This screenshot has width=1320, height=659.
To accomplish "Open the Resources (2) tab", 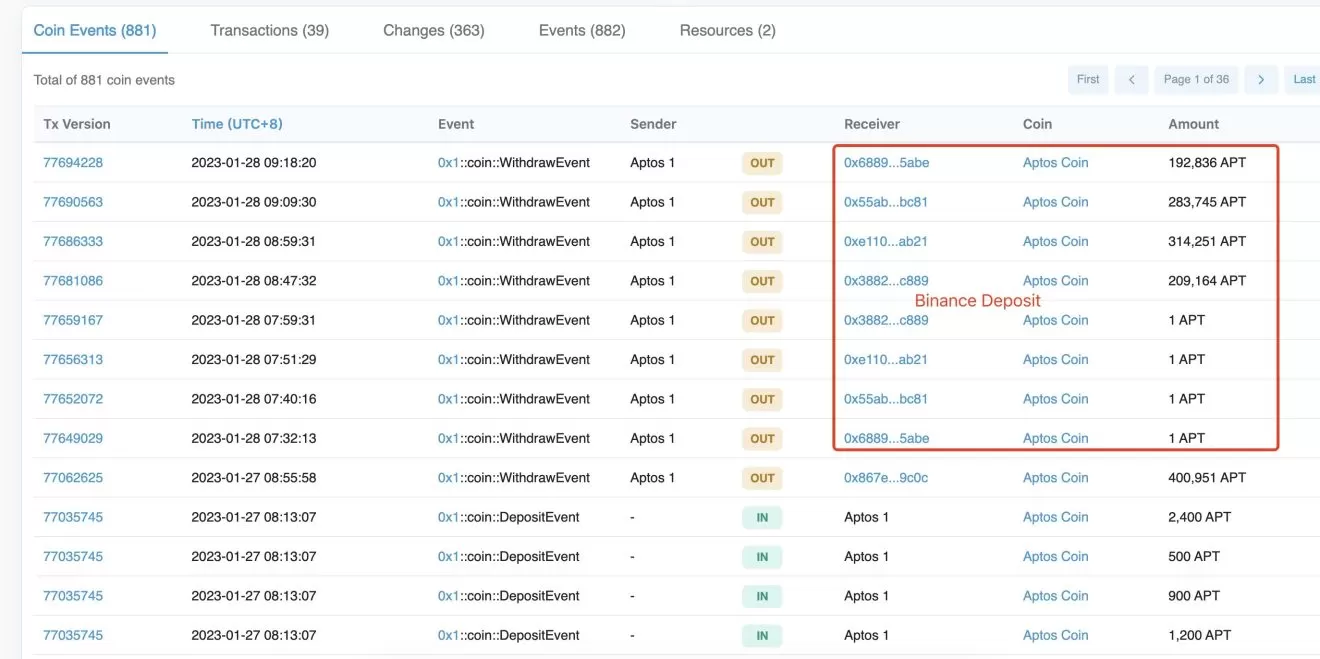I will 727,30.
